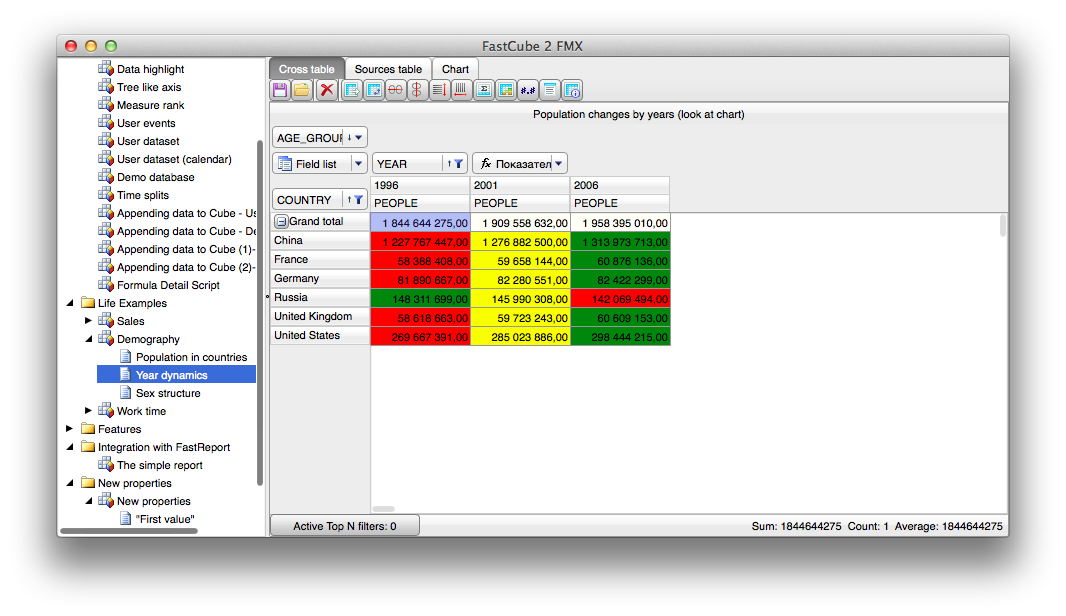The image size is (1066, 616).
Task: Expand the Features folder
Action: 70,429
